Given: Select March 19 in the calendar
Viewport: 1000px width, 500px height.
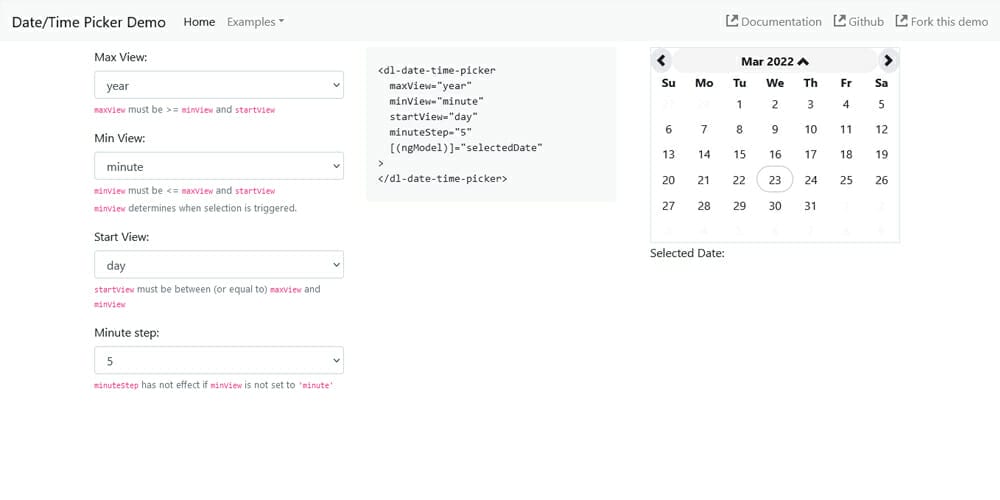Looking at the screenshot, I should tap(881, 154).
